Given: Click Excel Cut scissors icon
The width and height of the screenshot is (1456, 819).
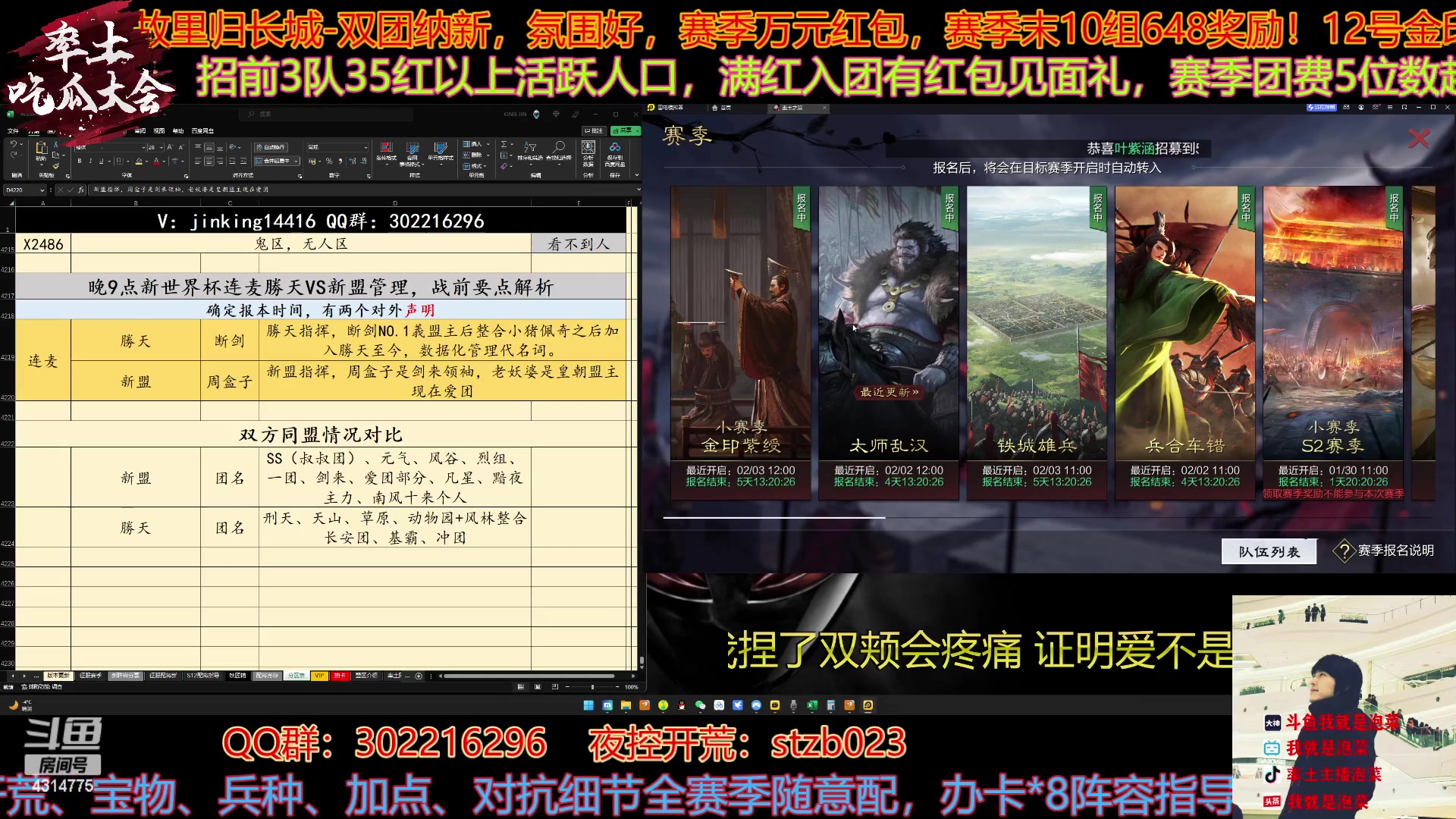Looking at the screenshot, I should (56, 144).
